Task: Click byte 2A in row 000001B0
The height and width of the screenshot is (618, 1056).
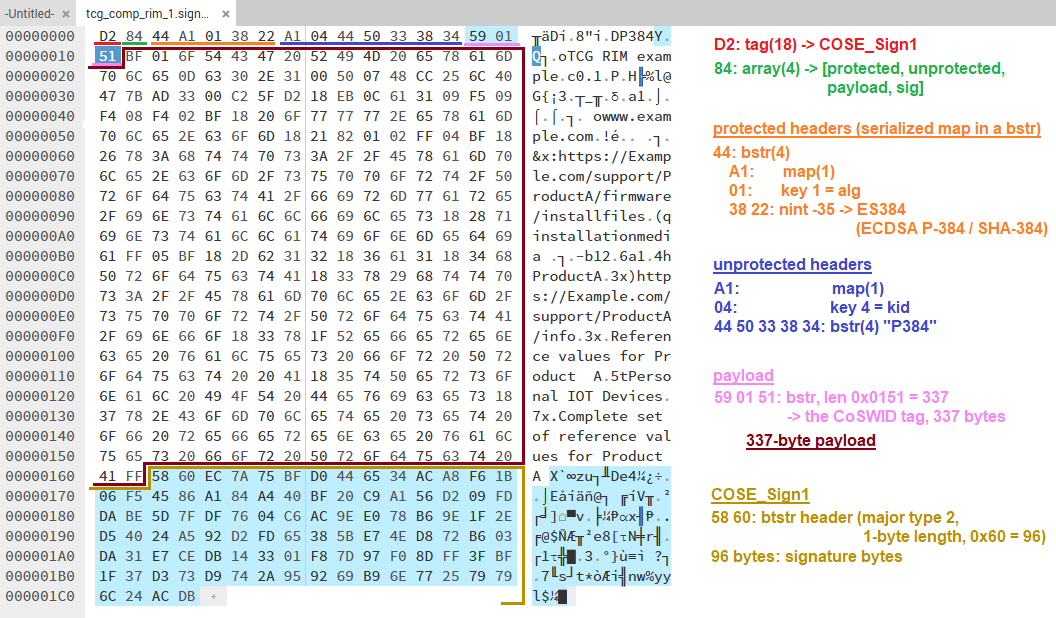Action: pos(266,577)
